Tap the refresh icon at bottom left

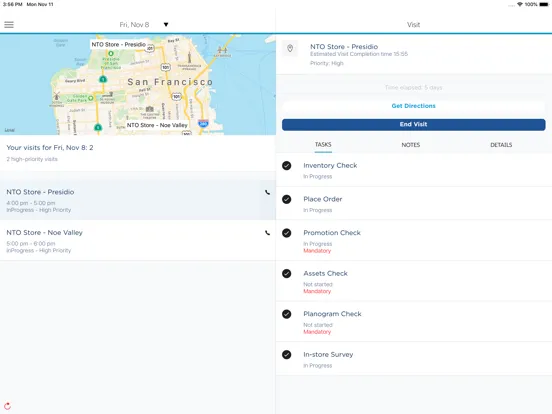pyautogui.click(x=7, y=406)
